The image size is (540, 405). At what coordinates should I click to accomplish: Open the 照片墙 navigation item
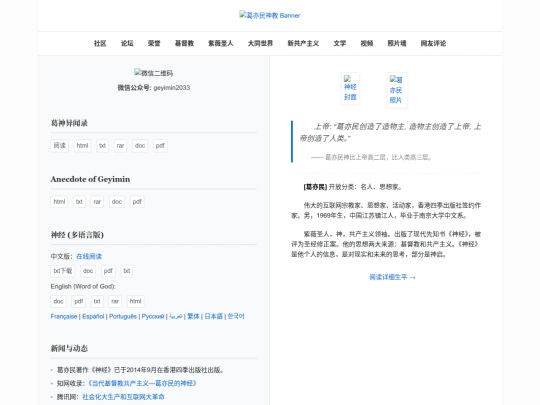point(397,43)
